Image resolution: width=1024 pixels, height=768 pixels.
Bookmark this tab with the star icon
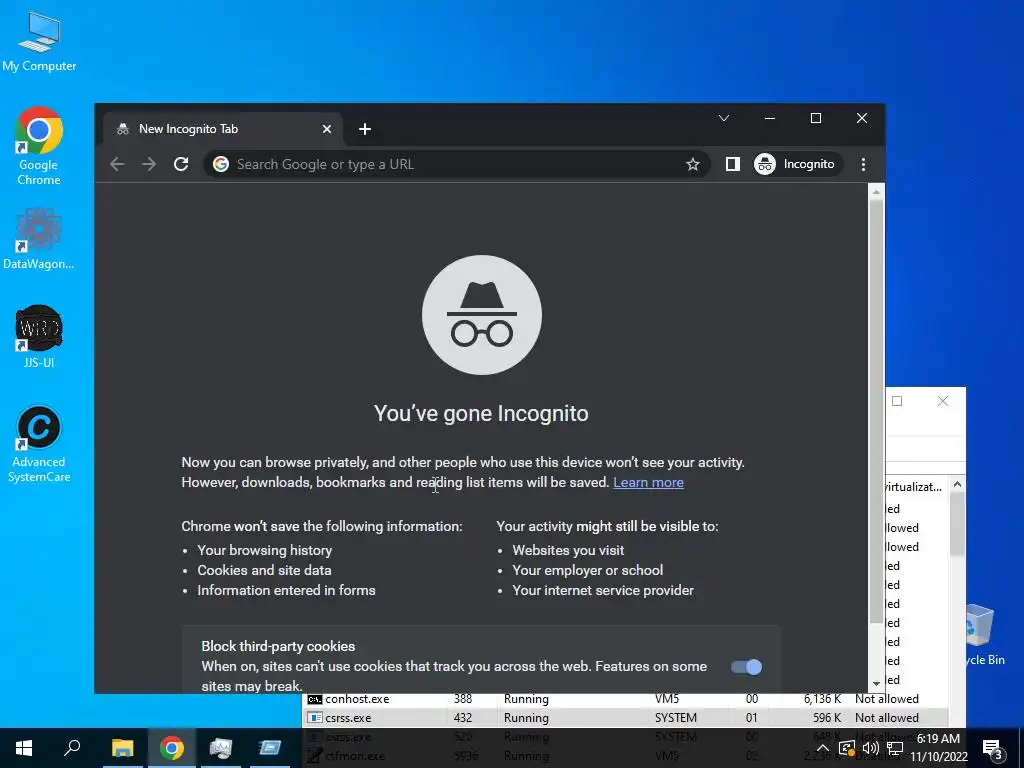click(x=693, y=165)
